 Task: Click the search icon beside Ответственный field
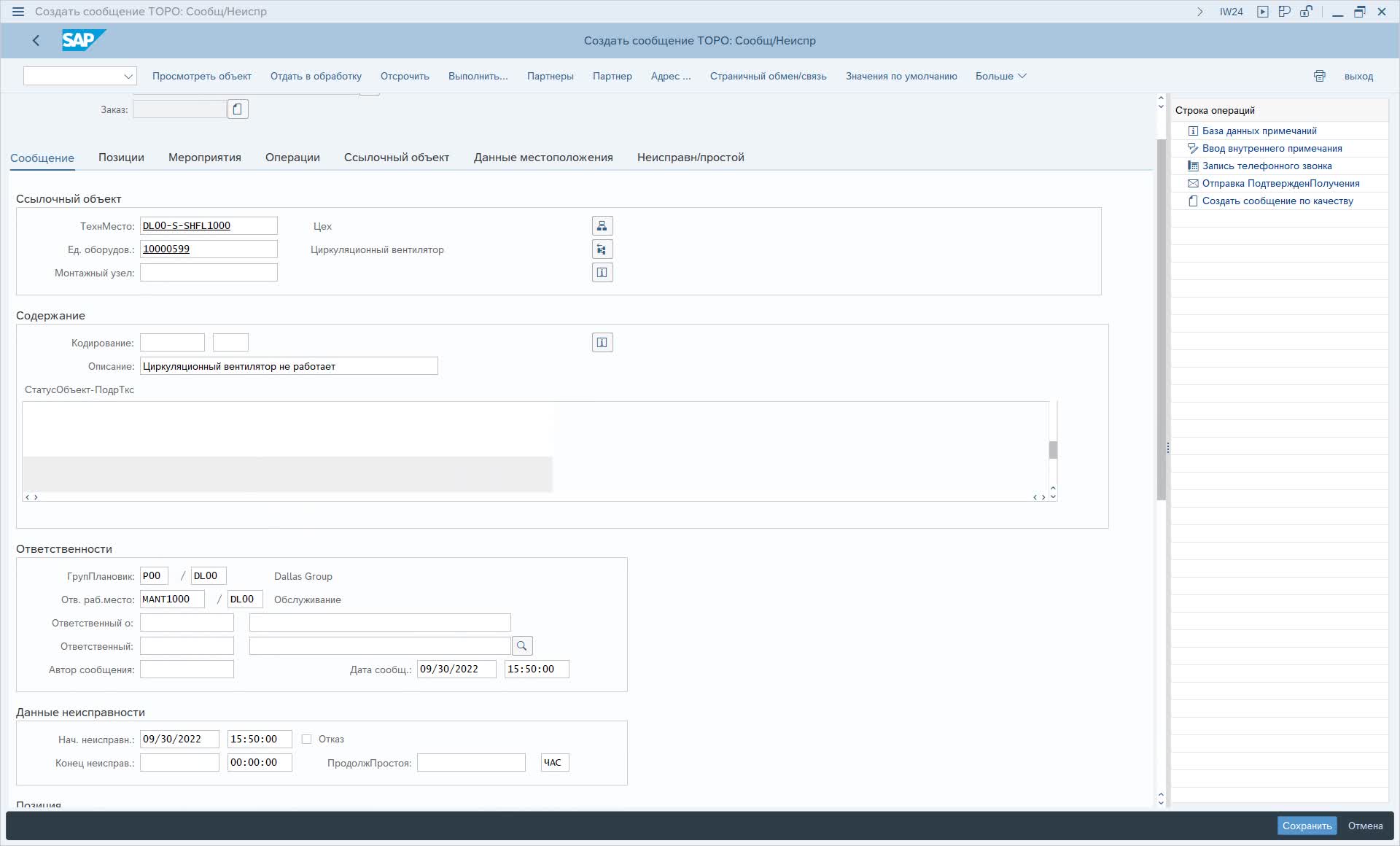(522, 646)
